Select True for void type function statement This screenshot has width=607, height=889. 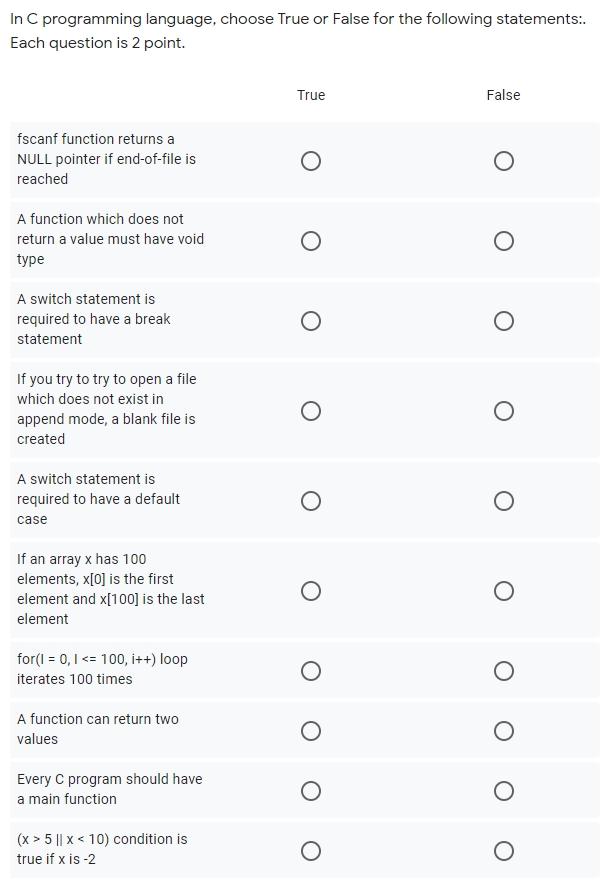point(311,241)
